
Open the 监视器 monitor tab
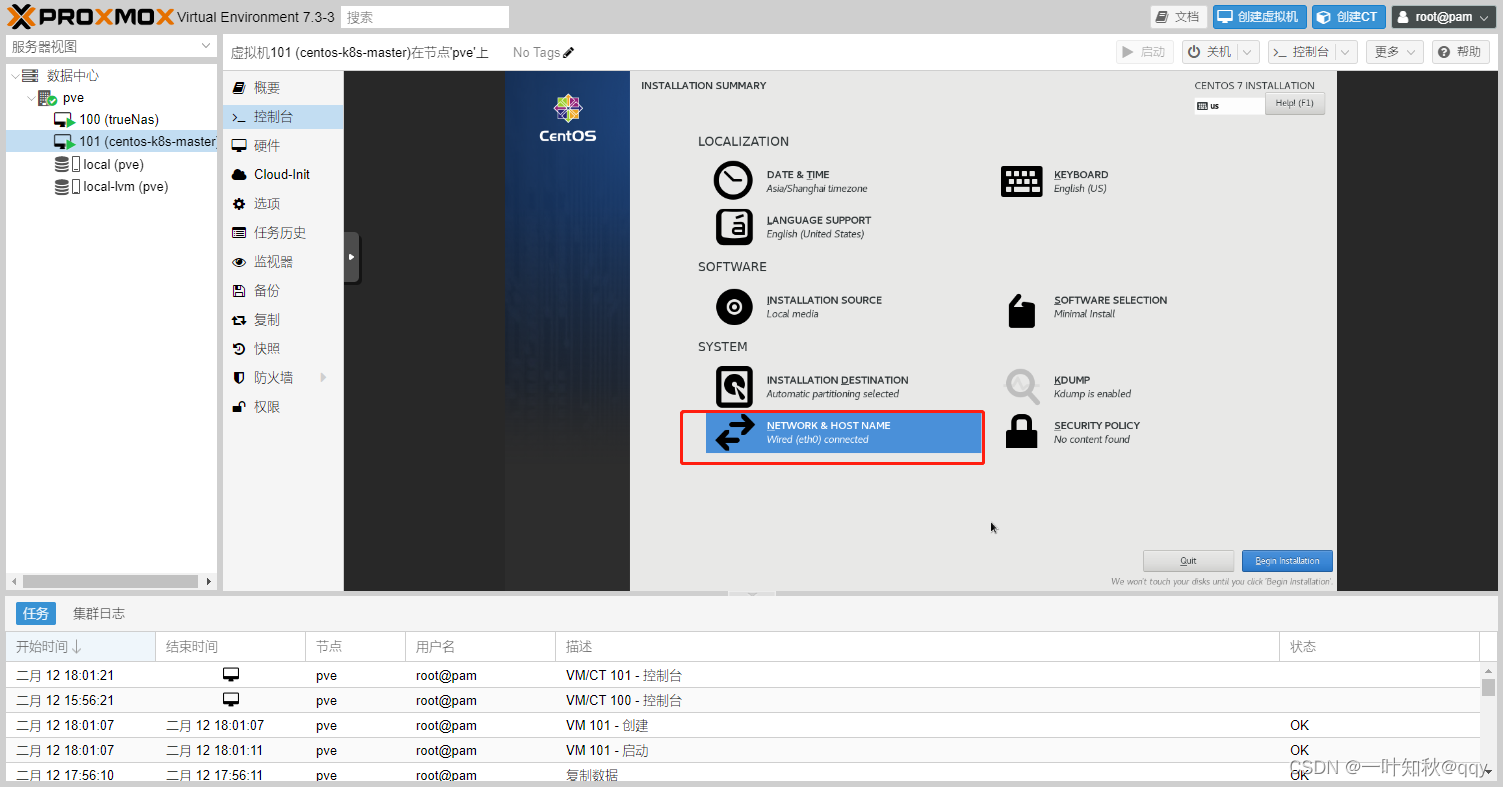pos(283,262)
